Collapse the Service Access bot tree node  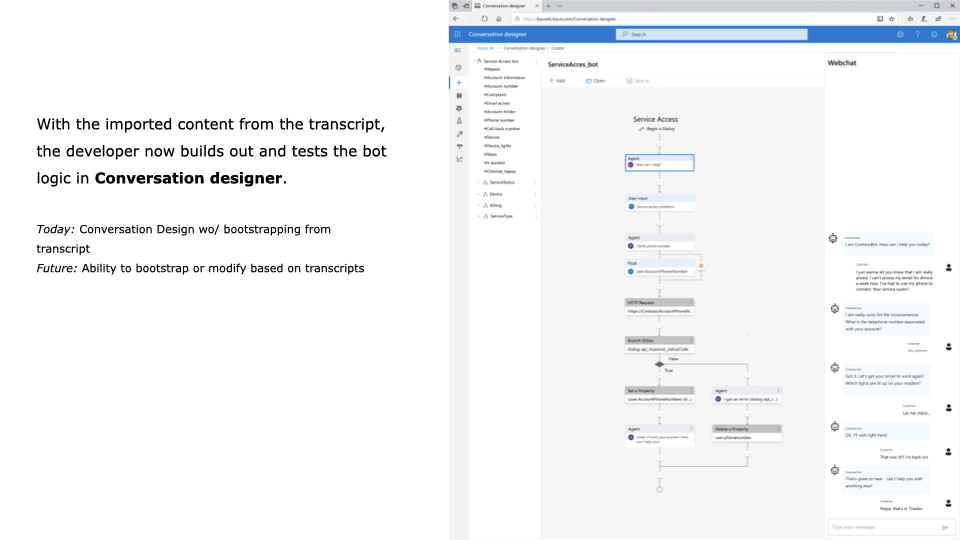474,61
